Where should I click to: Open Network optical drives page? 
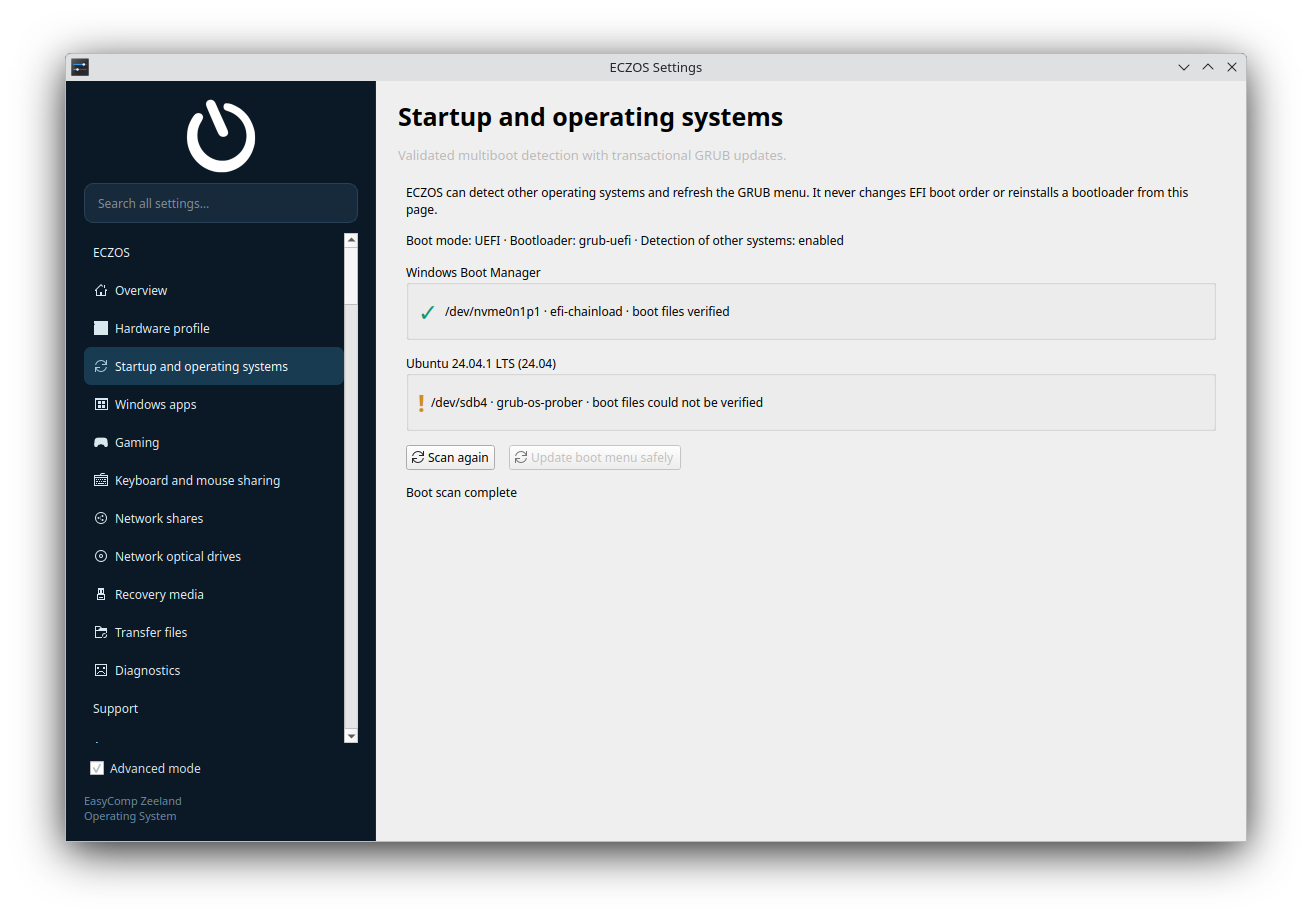(214, 557)
